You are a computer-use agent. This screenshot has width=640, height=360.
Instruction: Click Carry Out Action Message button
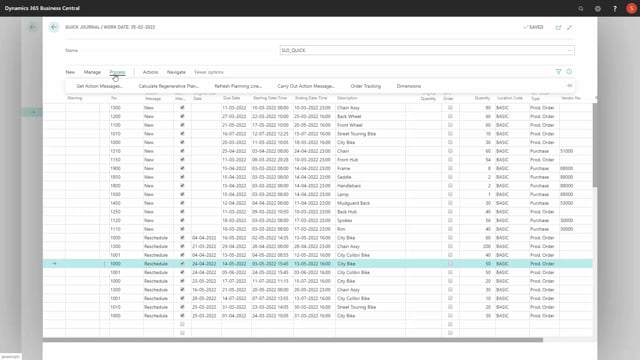306,86
